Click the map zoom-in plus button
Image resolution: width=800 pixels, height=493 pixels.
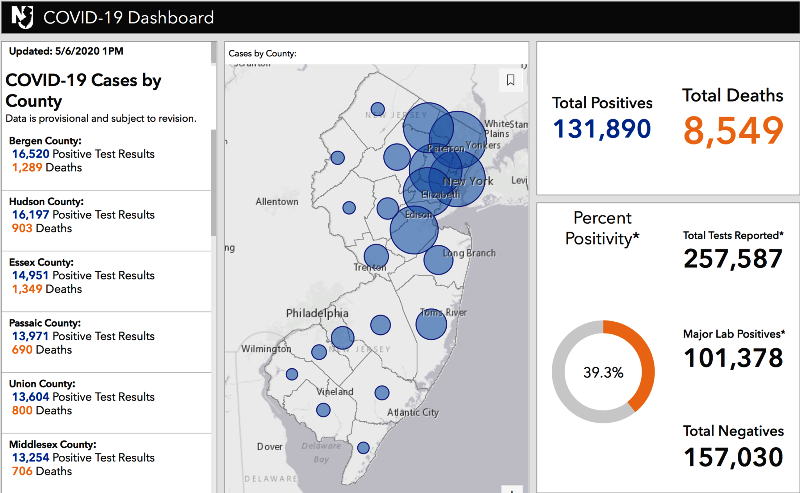(512, 490)
